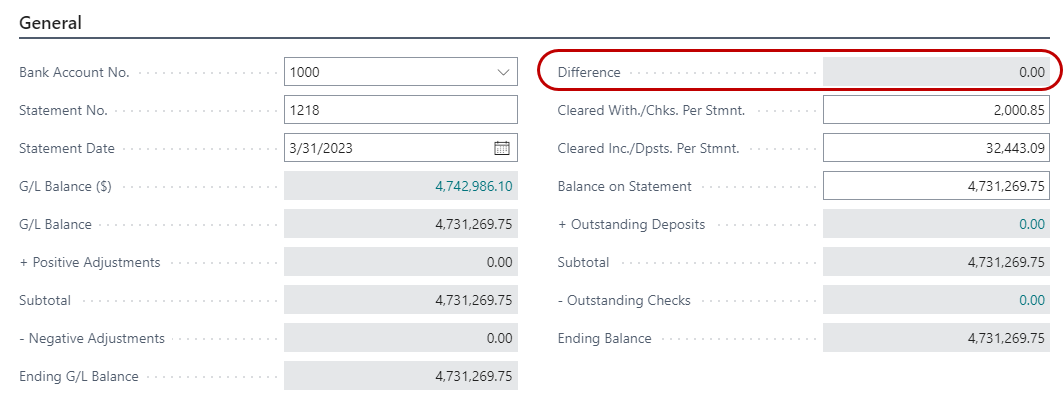1063x401 pixels.
Task: Click Subtotal value below Positive Adjustments
Action: point(400,300)
